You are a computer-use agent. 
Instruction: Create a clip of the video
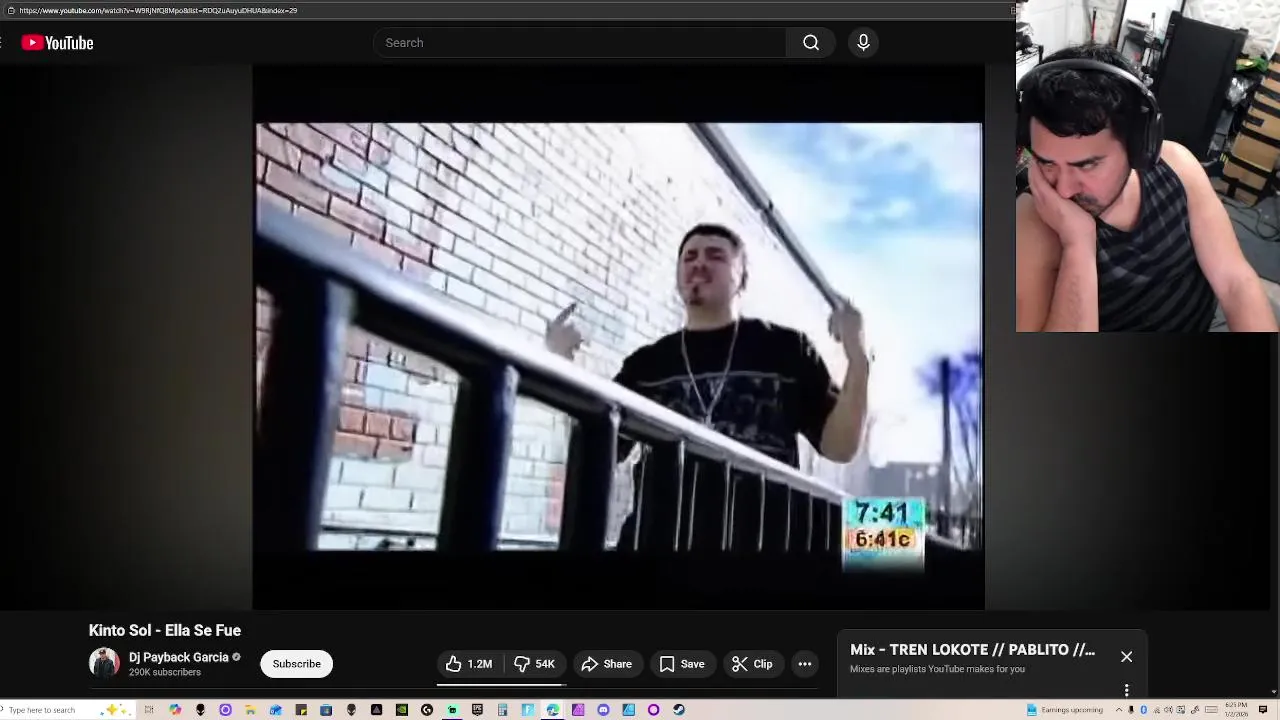[x=752, y=664]
